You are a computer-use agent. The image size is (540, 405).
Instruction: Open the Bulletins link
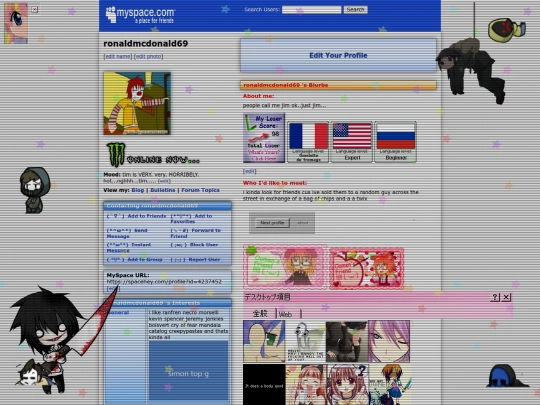[x=163, y=190]
